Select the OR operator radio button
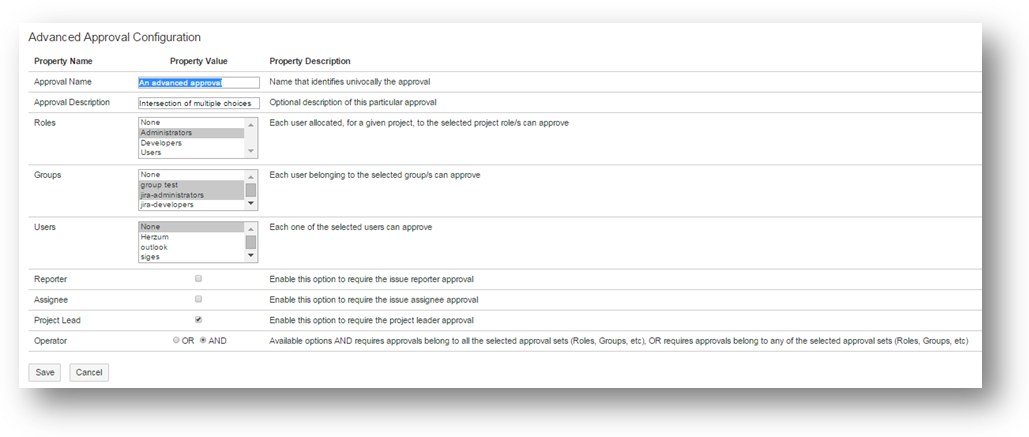This screenshot has width=1029, height=437. pyautogui.click(x=177, y=341)
